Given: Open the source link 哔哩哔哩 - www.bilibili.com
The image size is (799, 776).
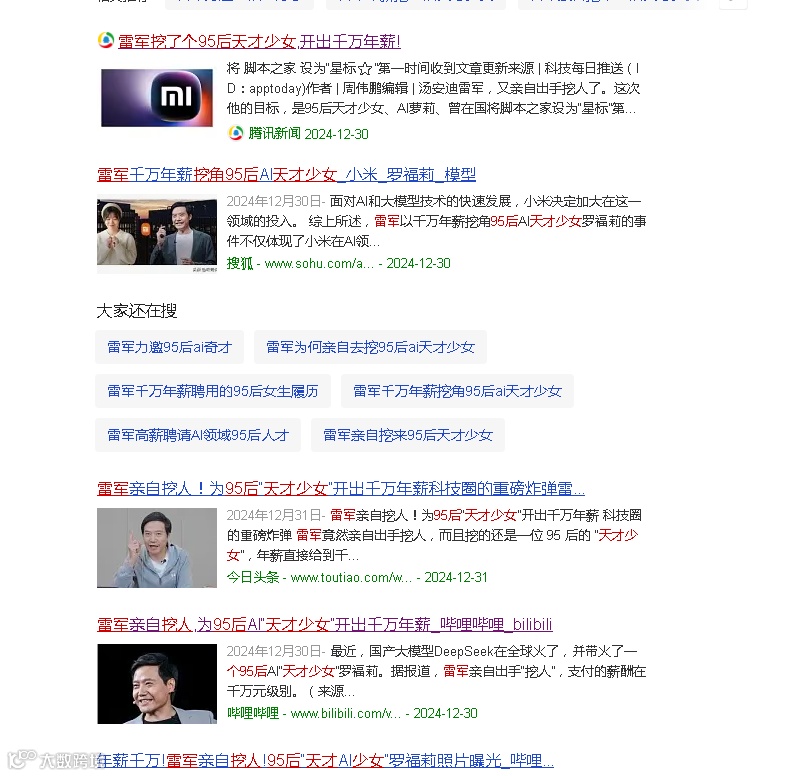Looking at the screenshot, I should (314, 713).
